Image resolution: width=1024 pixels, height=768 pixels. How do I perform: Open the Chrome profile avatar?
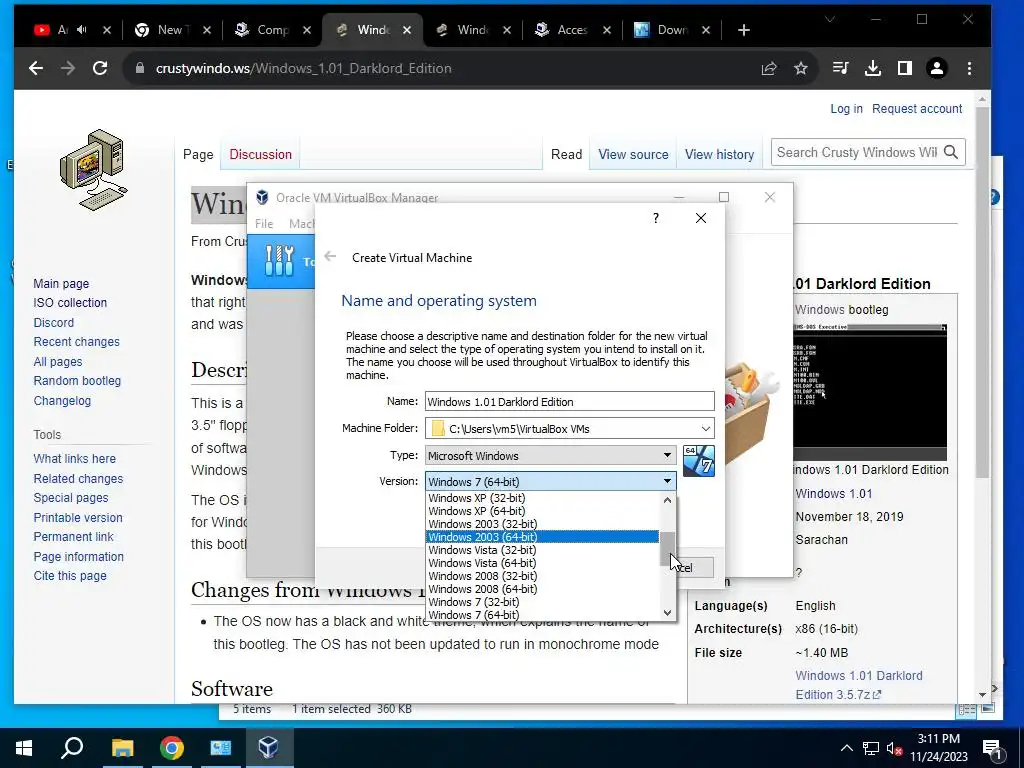pyautogui.click(x=936, y=68)
